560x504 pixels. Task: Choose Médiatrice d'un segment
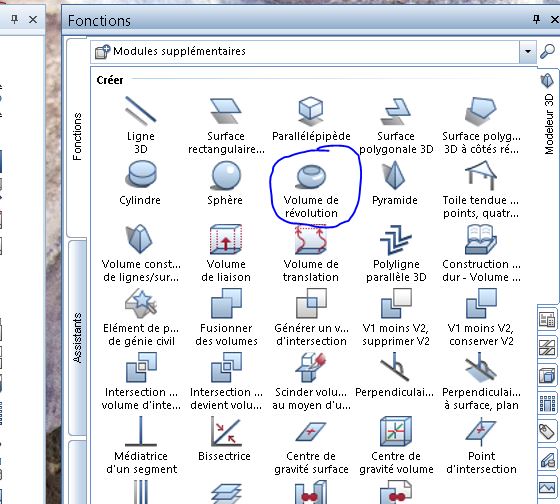tap(141, 445)
